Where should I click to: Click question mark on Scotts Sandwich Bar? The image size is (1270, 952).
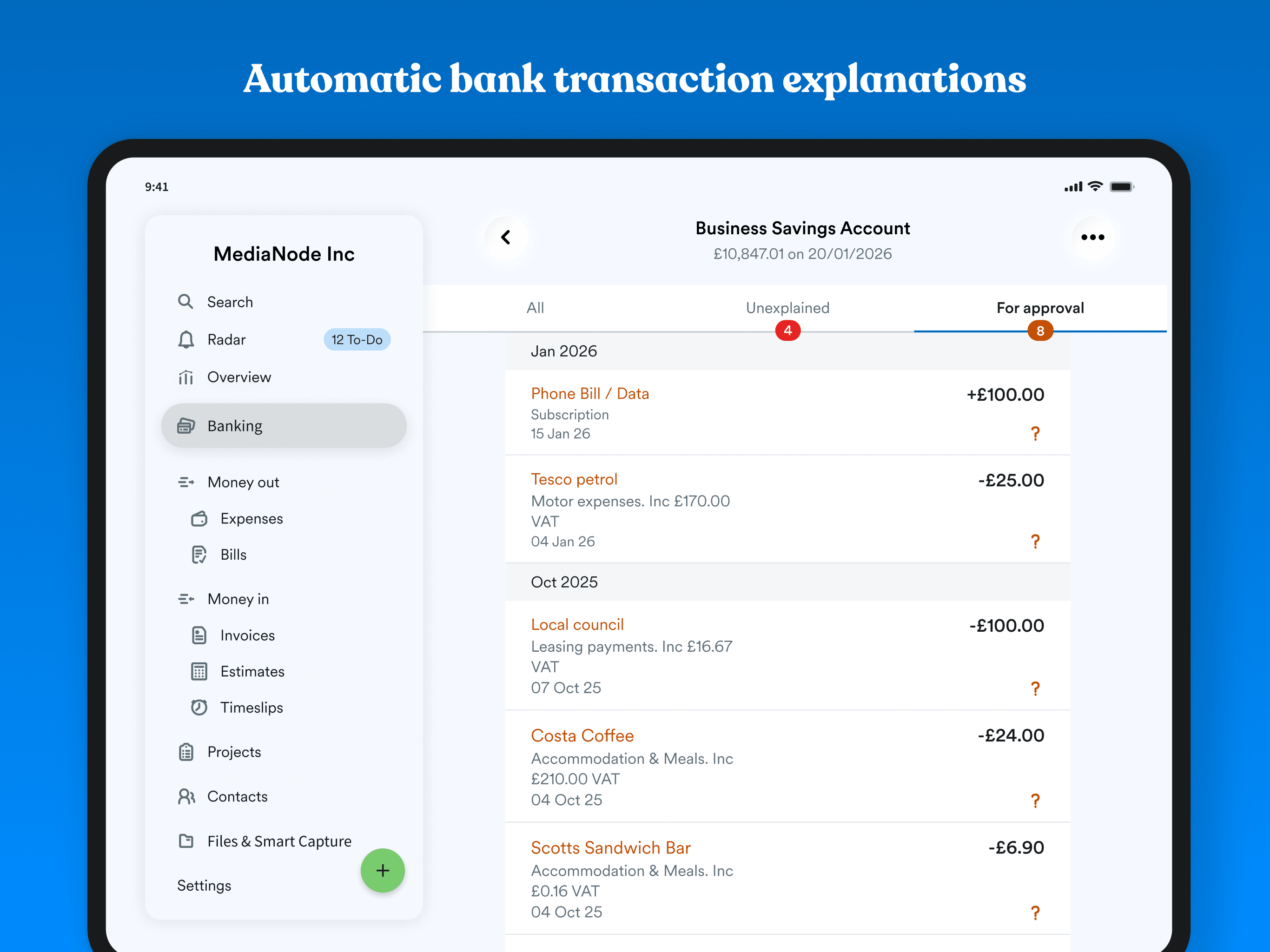(x=1035, y=912)
